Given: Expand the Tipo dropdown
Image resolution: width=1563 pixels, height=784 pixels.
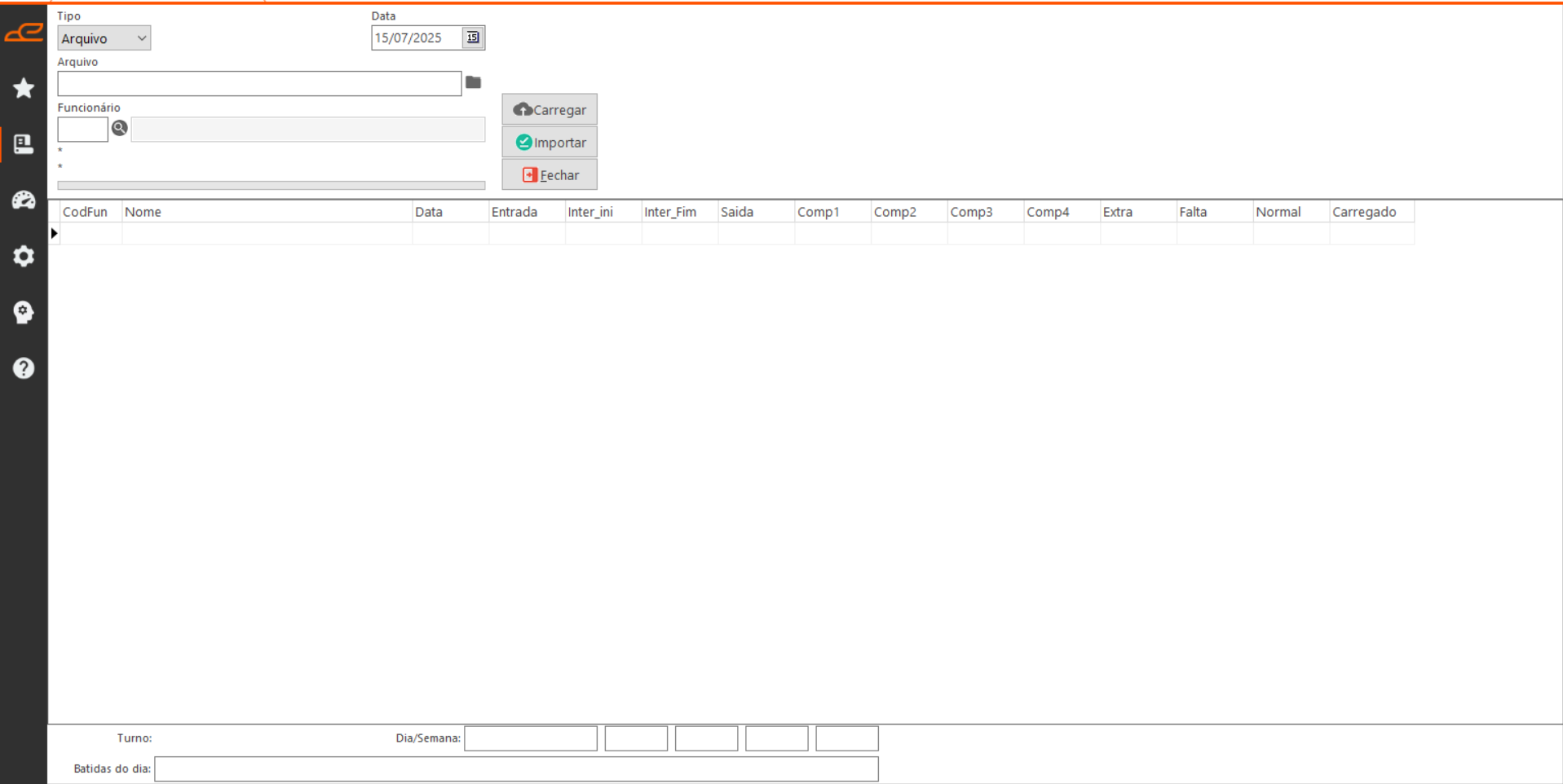Looking at the screenshot, I should coord(104,38).
